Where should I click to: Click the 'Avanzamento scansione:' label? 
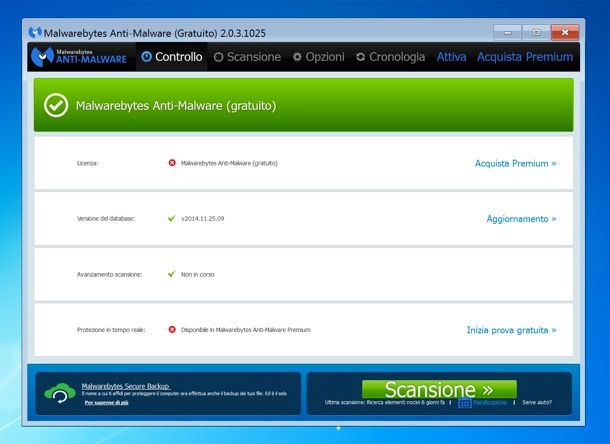110,274
